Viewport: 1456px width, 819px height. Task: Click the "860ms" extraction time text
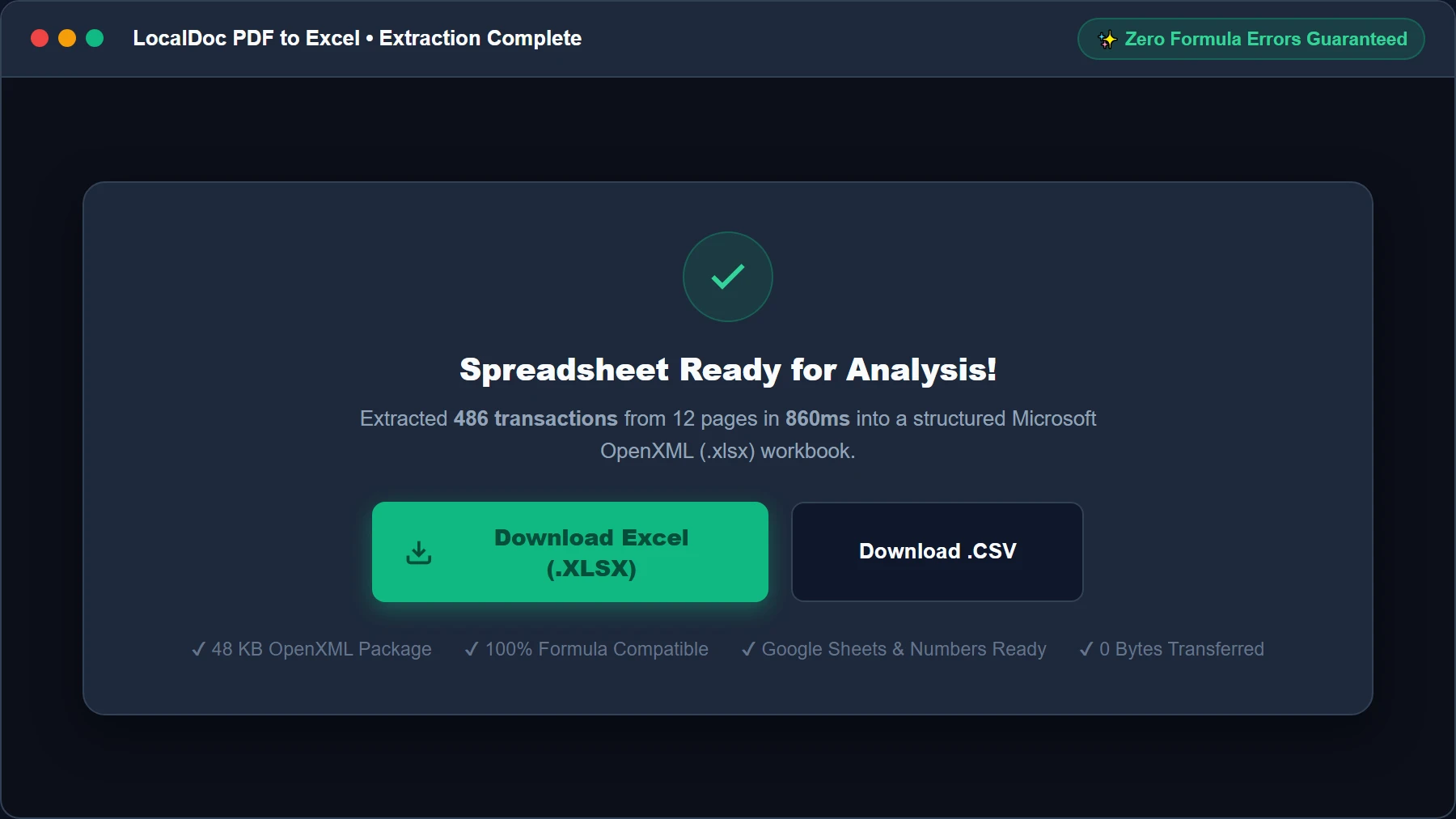pyautogui.click(x=818, y=418)
